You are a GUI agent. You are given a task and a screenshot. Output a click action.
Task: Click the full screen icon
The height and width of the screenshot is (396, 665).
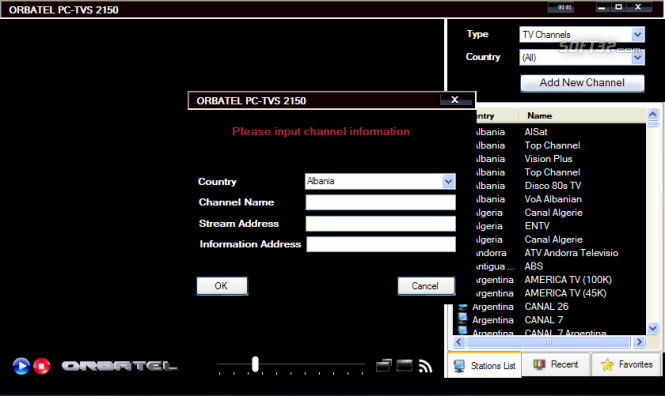click(x=405, y=365)
